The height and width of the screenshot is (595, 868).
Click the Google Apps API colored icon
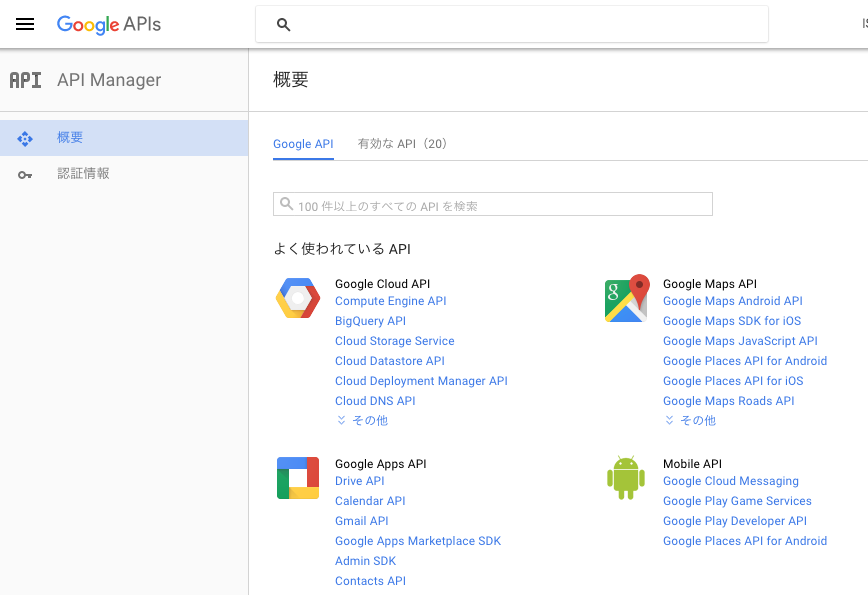click(297, 477)
